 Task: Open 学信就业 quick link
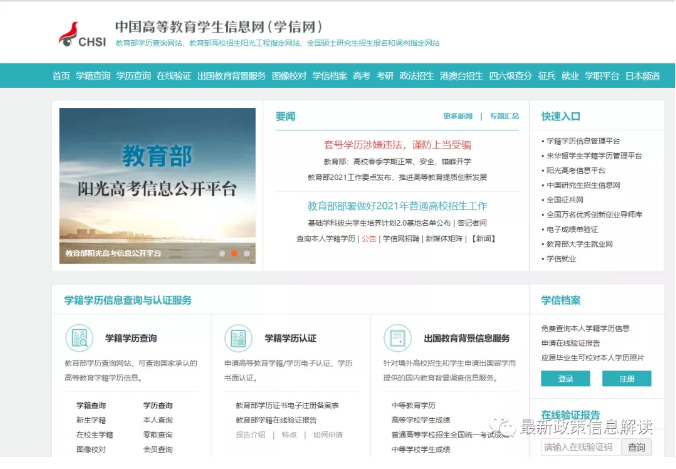561,259
